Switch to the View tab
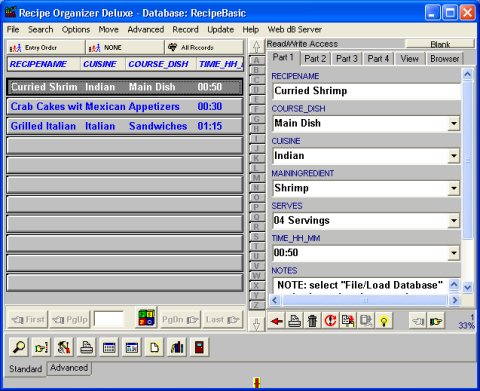Image resolution: width=480 pixels, height=391 pixels. point(410,59)
